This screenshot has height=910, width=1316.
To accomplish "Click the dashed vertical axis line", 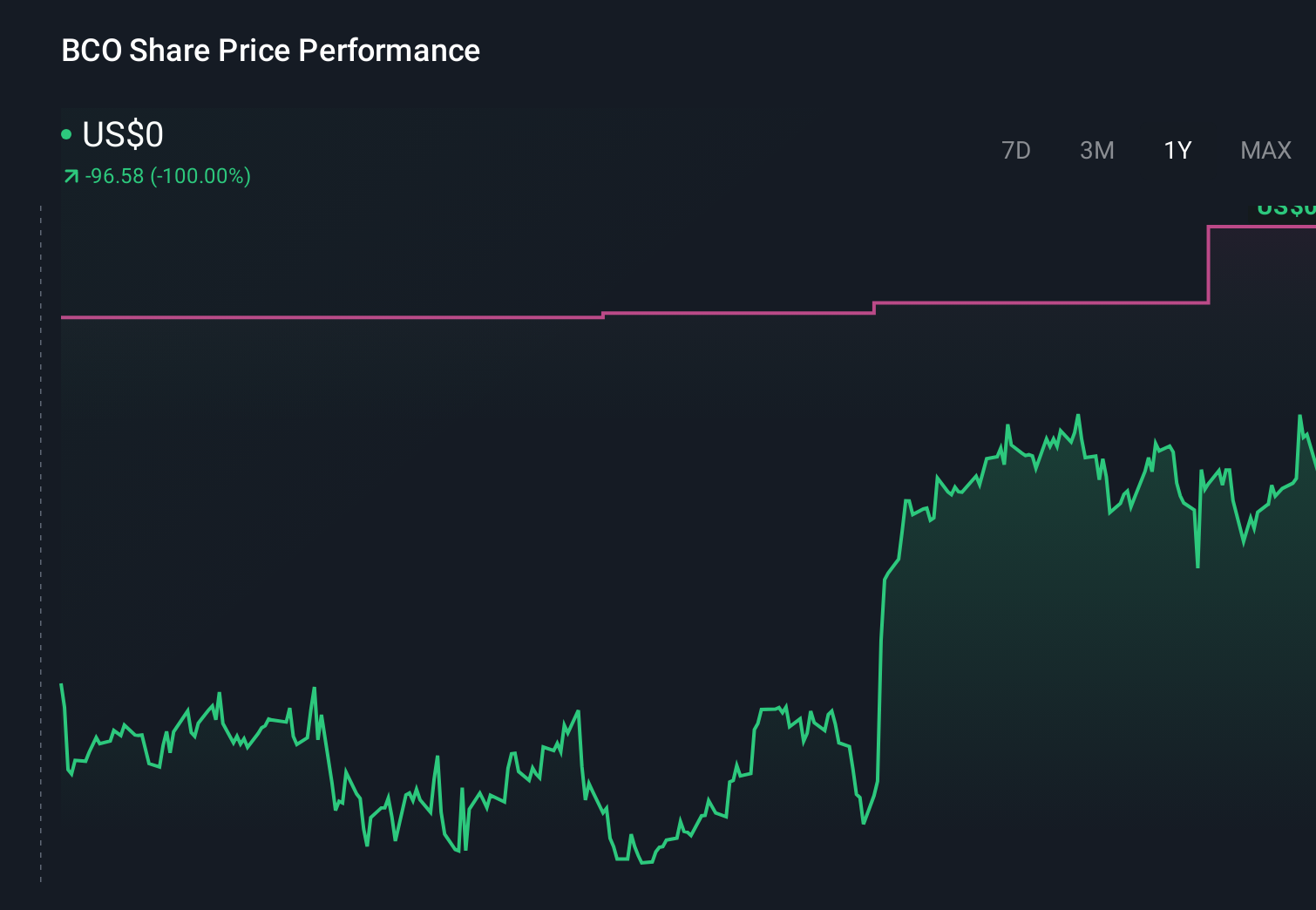I will click(39, 540).
